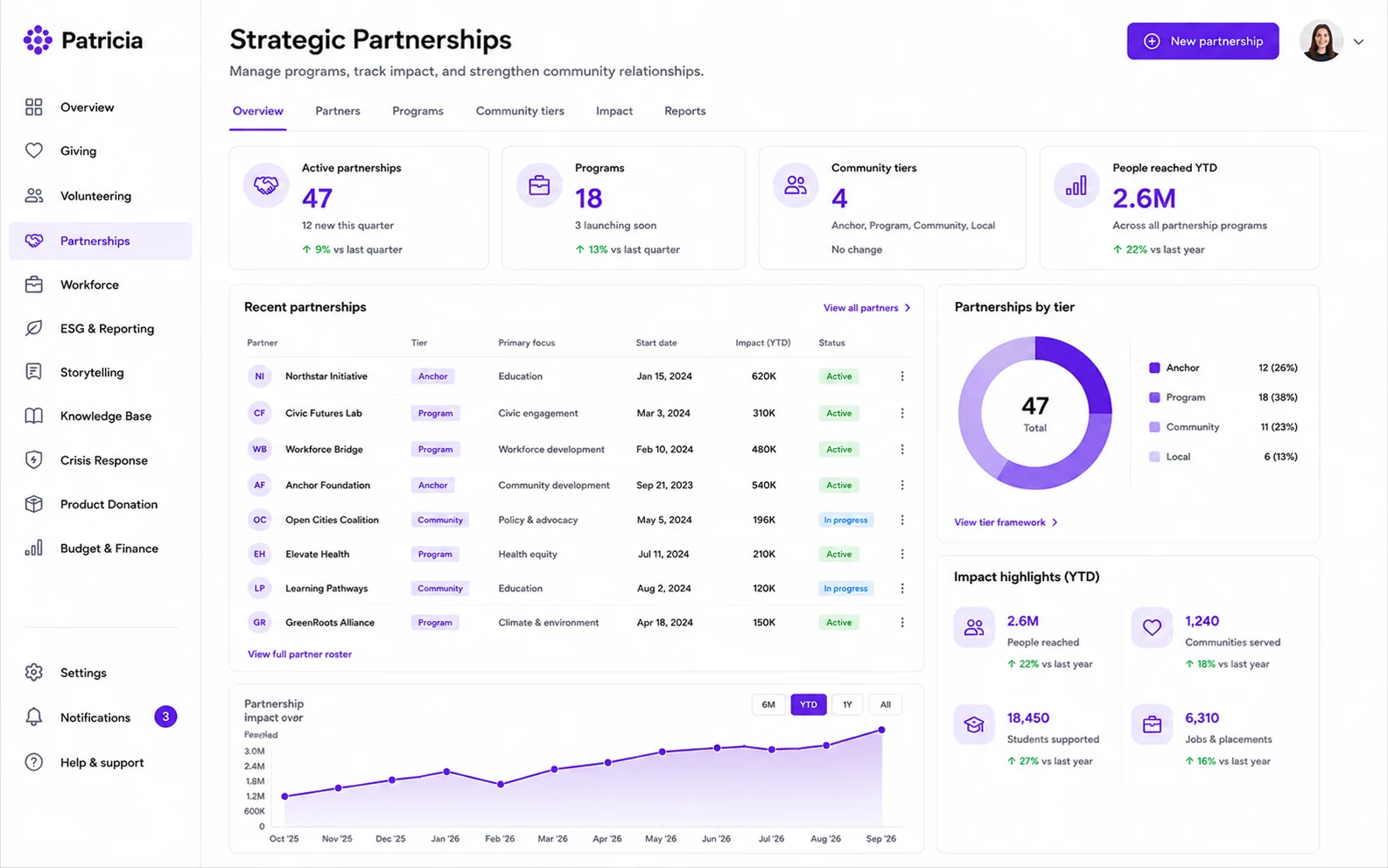Open row menu for Open Cities Coalition

click(902, 520)
